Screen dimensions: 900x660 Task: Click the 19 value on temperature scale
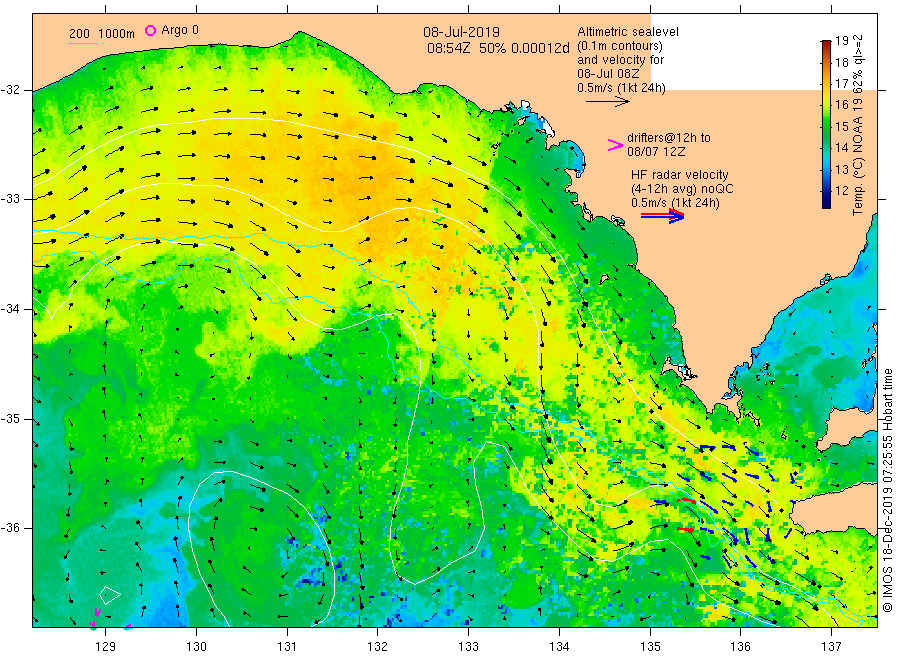[841, 41]
